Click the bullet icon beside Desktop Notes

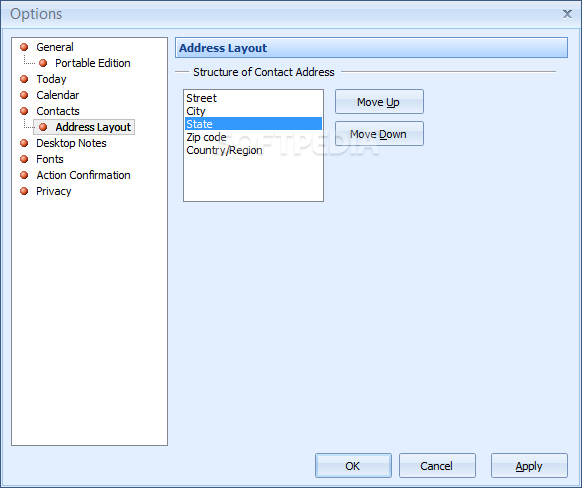point(24,143)
